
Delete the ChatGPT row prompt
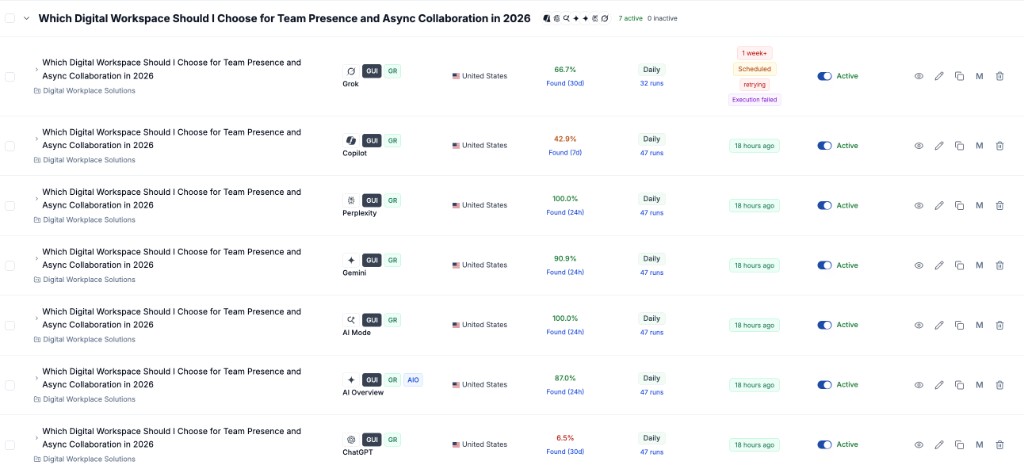(x=999, y=445)
